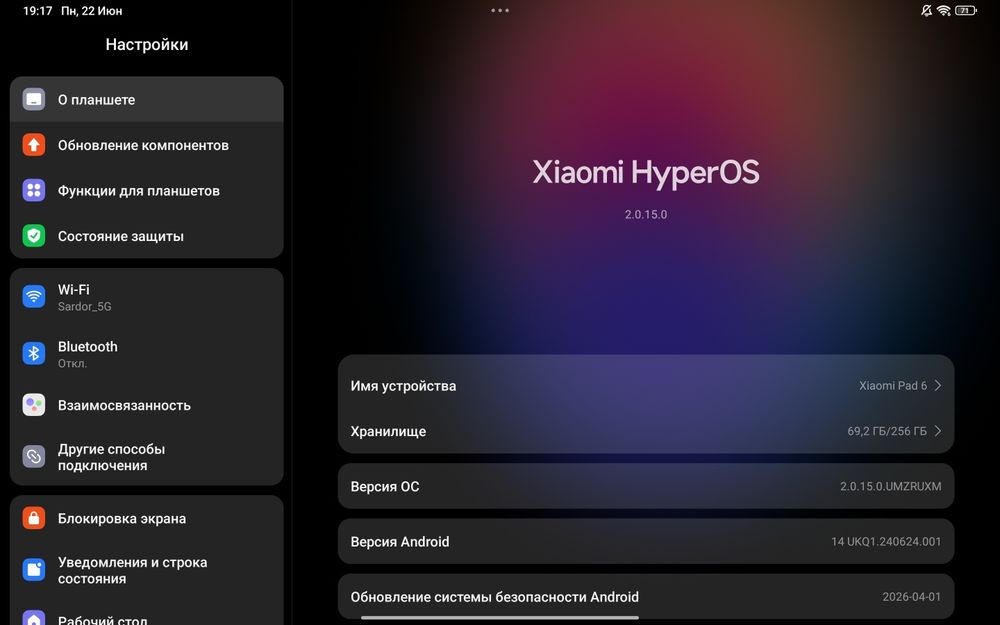1000x625 pixels.
Task: Open the Имя устройства row
Action: click(646, 385)
